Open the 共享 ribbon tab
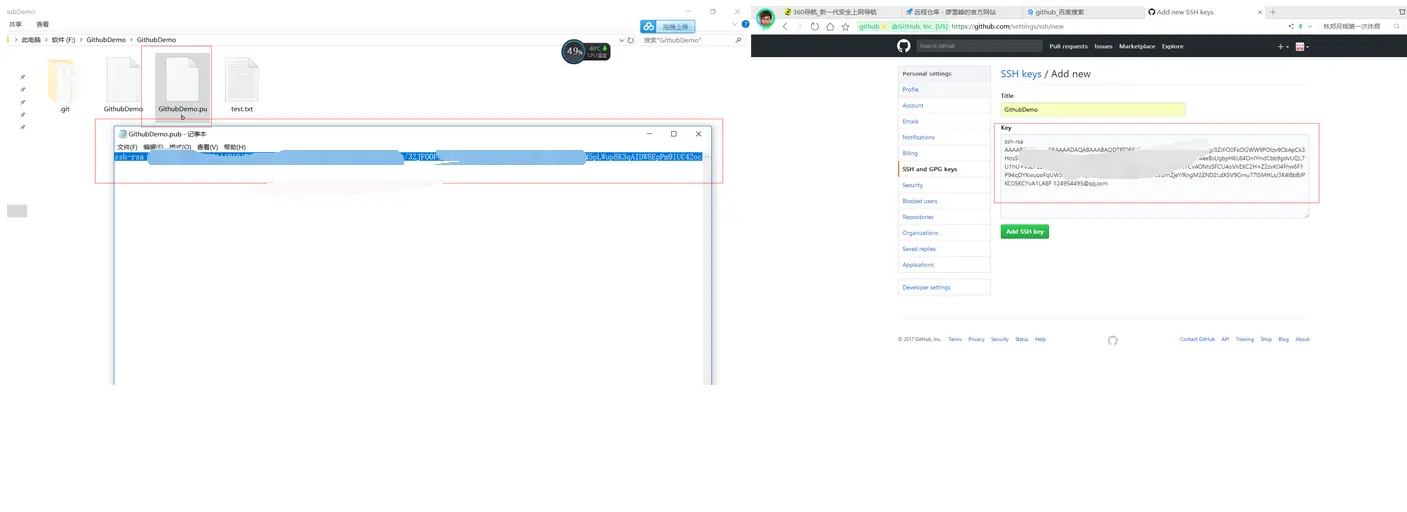The image size is (1407, 512). pyautogui.click(x=15, y=24)
